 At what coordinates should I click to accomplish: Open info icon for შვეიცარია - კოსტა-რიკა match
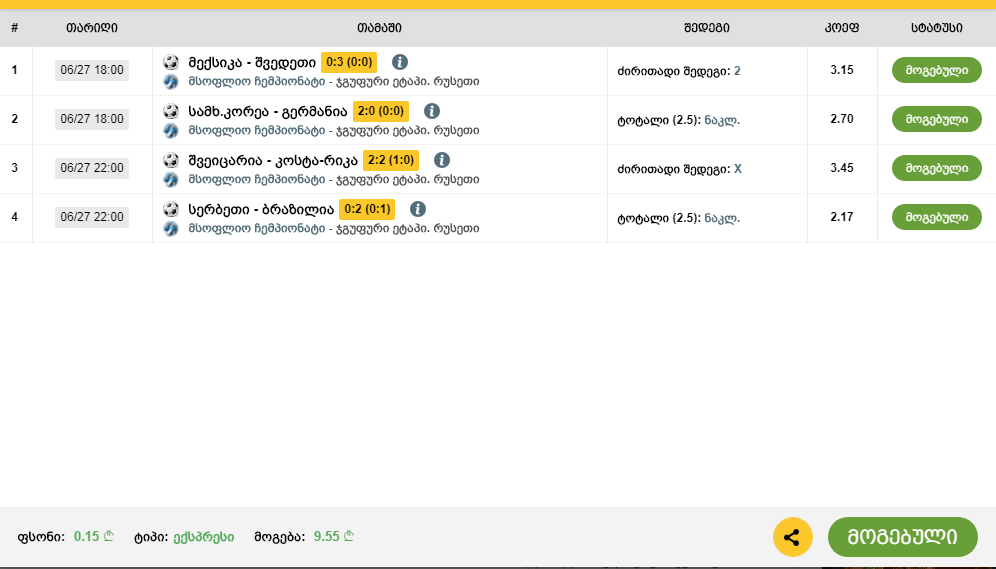coord(441,160)
